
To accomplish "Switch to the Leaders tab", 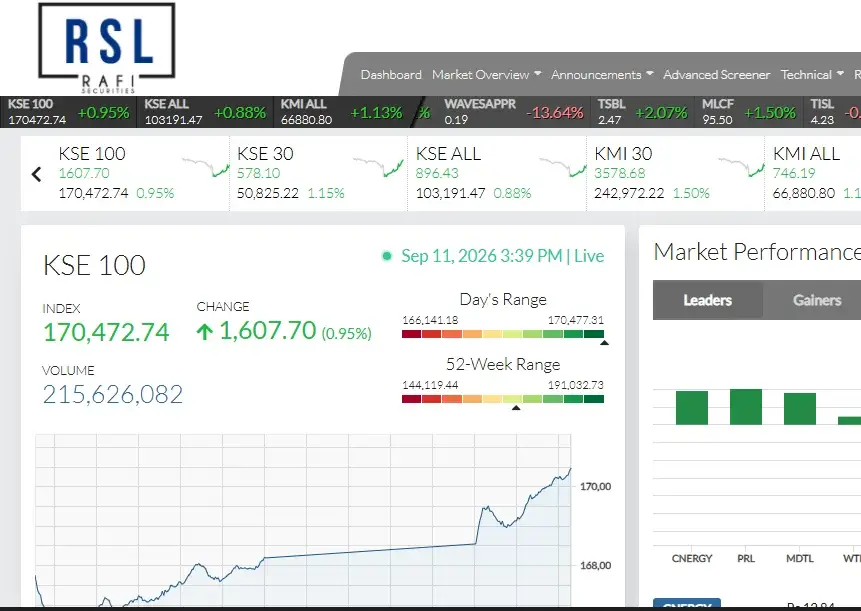I will [x=707, y=300].
